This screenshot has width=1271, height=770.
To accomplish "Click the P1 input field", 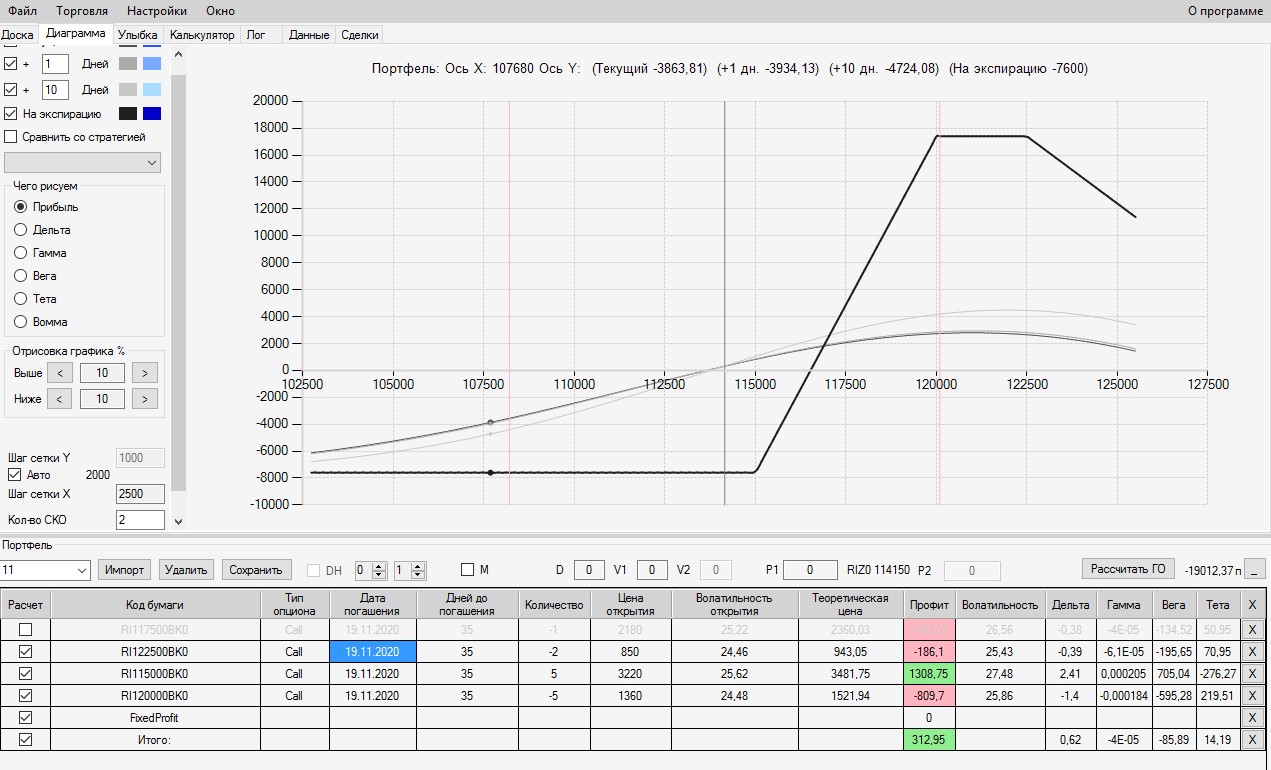I will pos(810,570).
